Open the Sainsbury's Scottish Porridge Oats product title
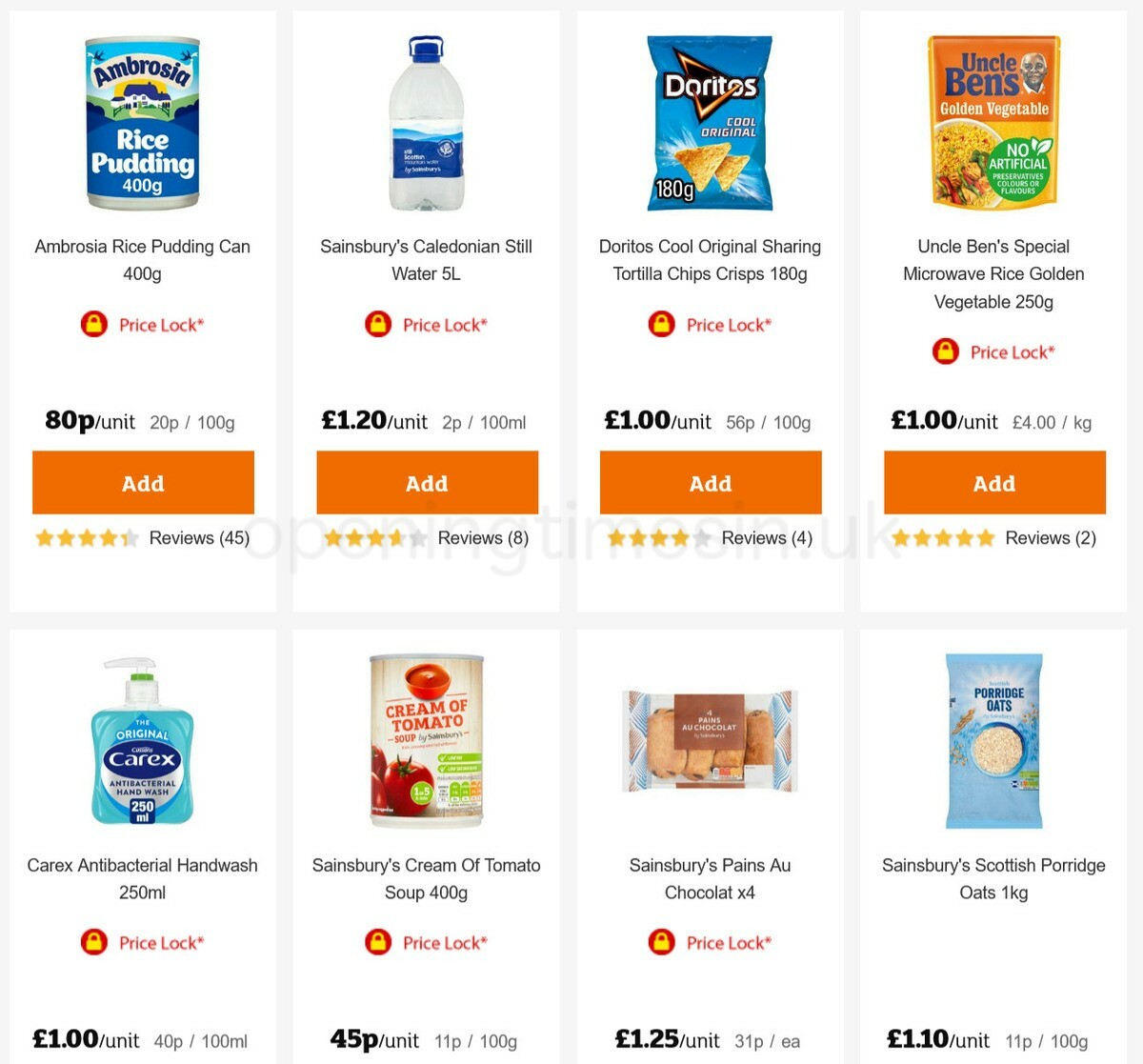The width and height of the screenshot is (1143, 1064). [x=993, y=878]
